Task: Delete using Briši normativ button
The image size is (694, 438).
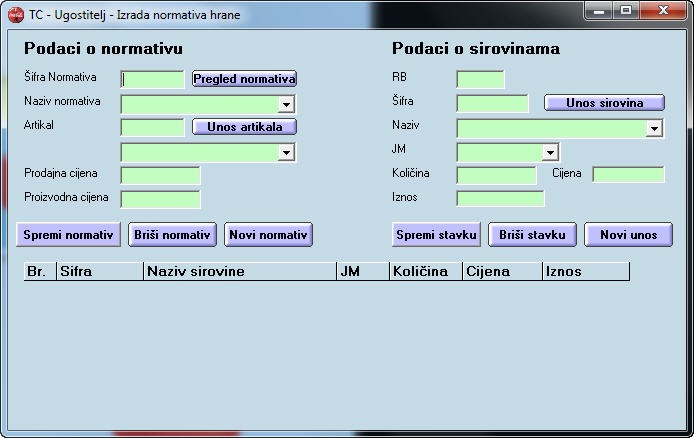Action: pos(172,234)
